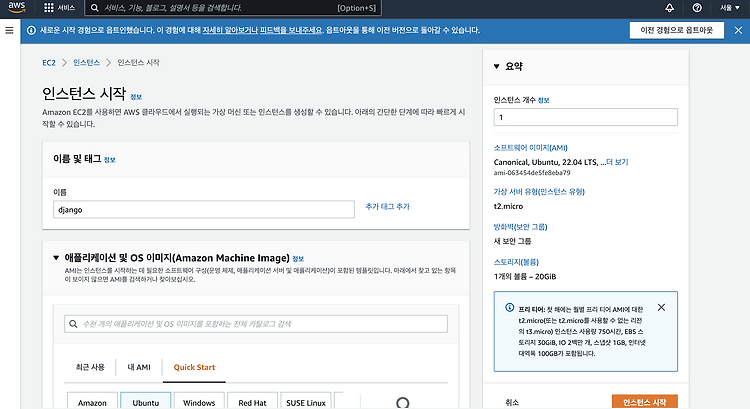Open the services grid menu
Image resolution: width=750 pixels, height=409 pixels.
point(59,8)
